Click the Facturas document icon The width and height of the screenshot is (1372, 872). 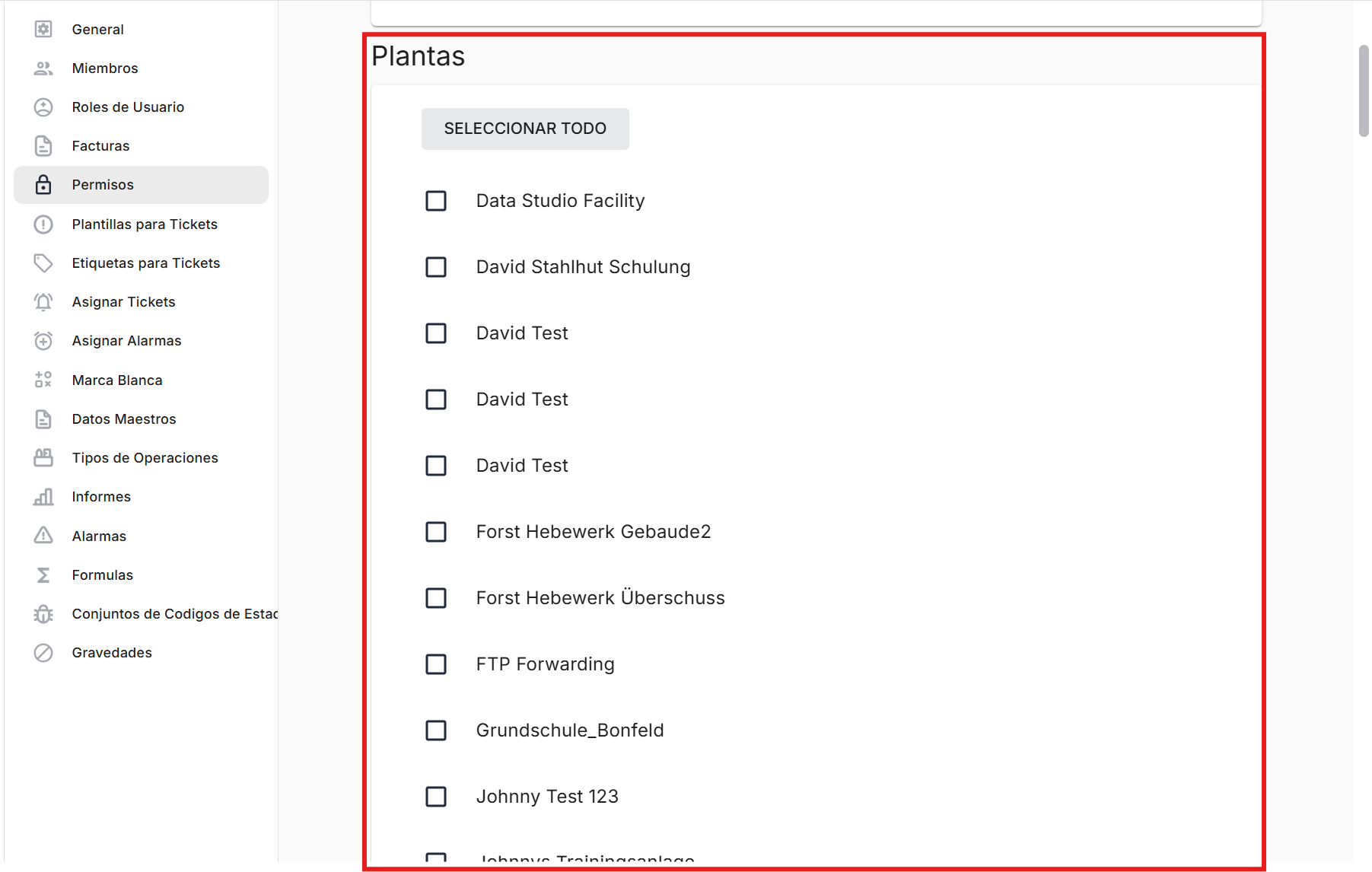(43, 146)
